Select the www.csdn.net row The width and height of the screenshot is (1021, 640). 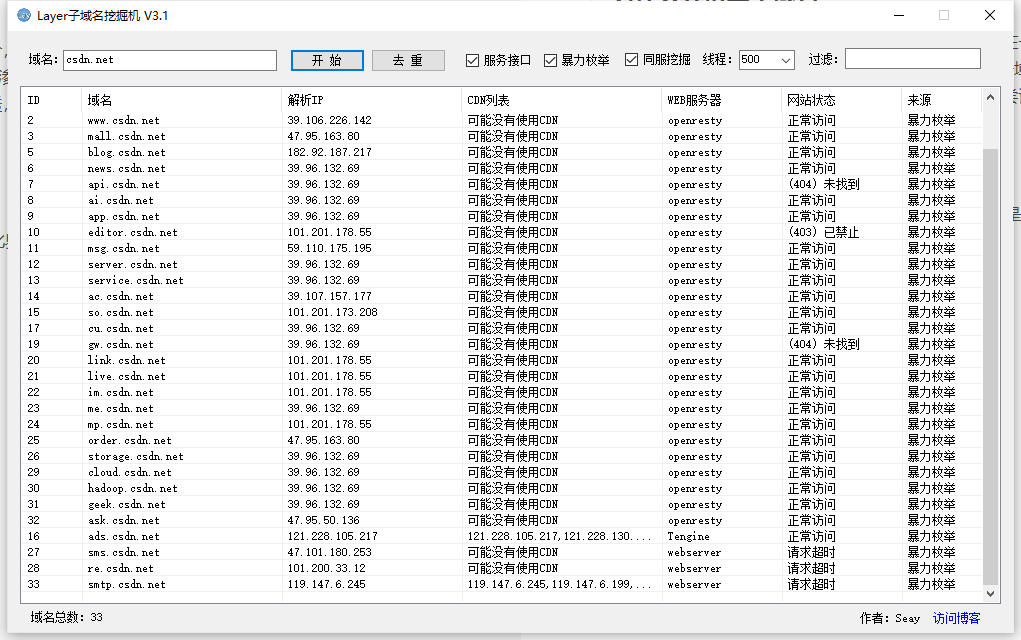click(501, 120)
